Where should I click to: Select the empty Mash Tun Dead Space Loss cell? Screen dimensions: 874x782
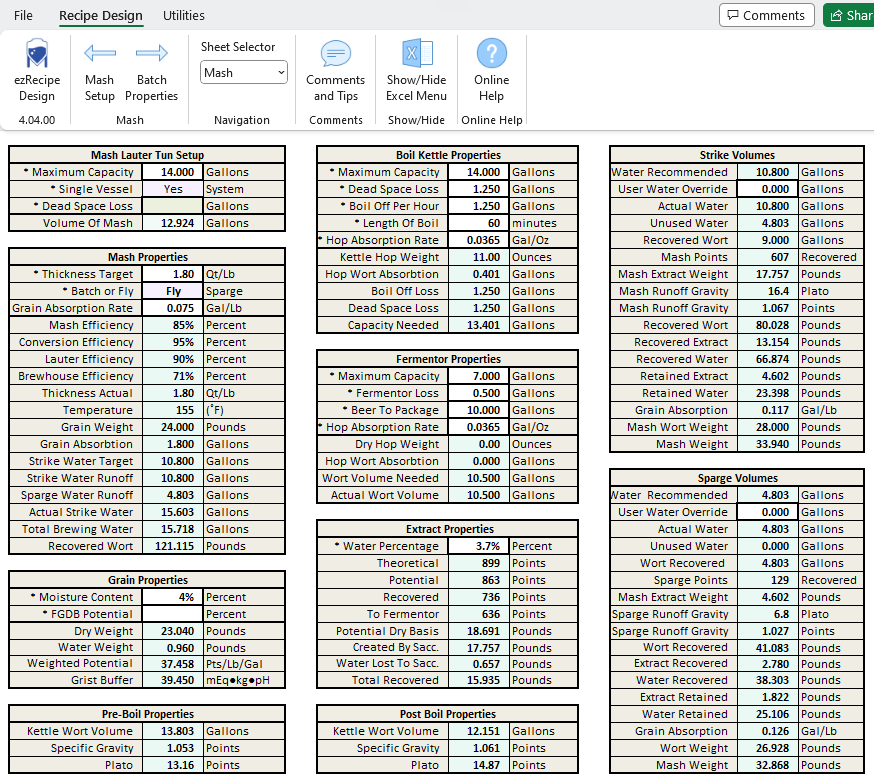pos(172,206)
